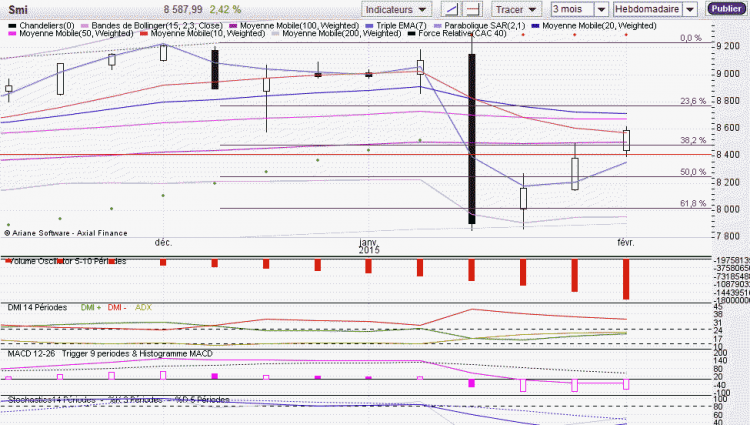
Task: Click the DMI 14 Périodes label
Action: pyautogui.click(x=37, y=307)
